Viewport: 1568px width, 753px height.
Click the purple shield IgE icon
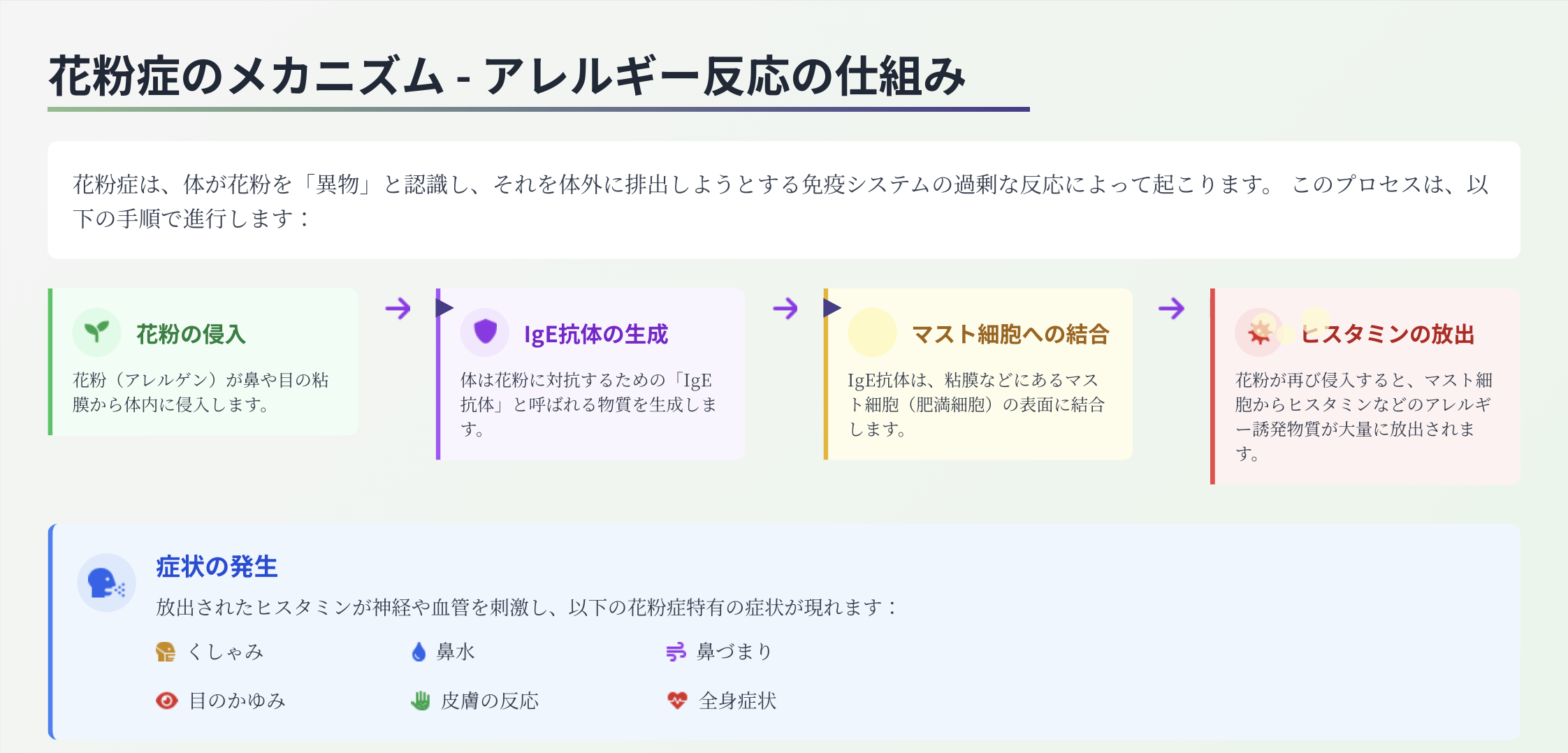pyautogui.click(x=484, y=332)
